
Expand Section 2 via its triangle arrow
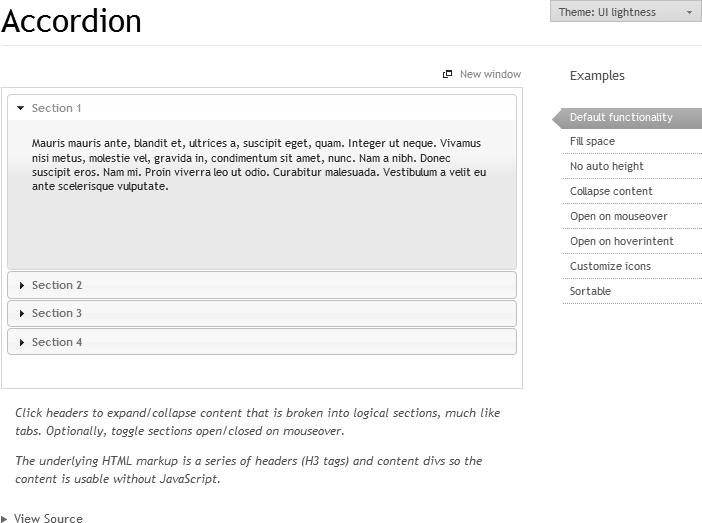[x=21, y=285]
